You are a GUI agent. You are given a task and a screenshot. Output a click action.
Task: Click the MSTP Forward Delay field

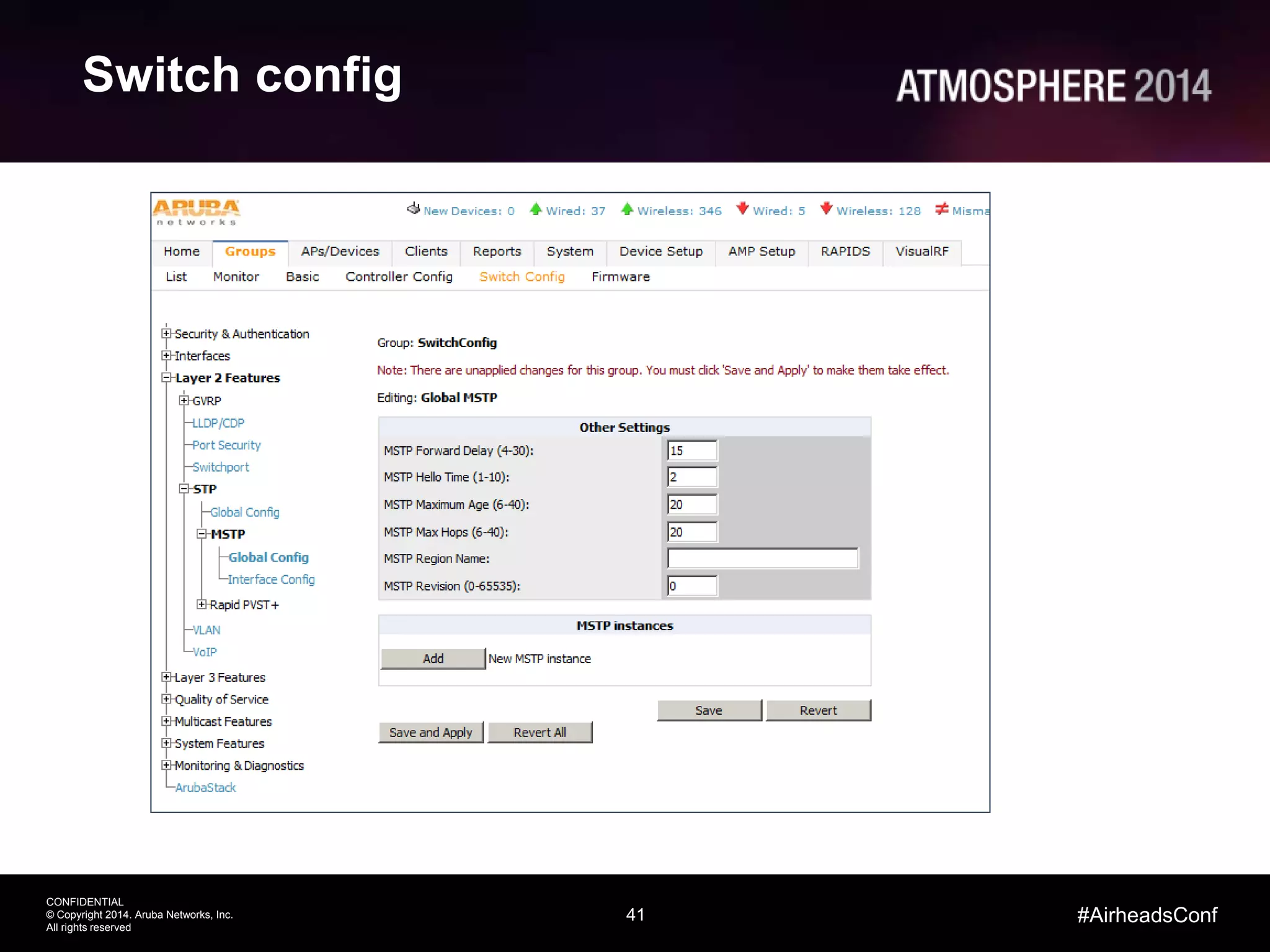click(693, 451)
